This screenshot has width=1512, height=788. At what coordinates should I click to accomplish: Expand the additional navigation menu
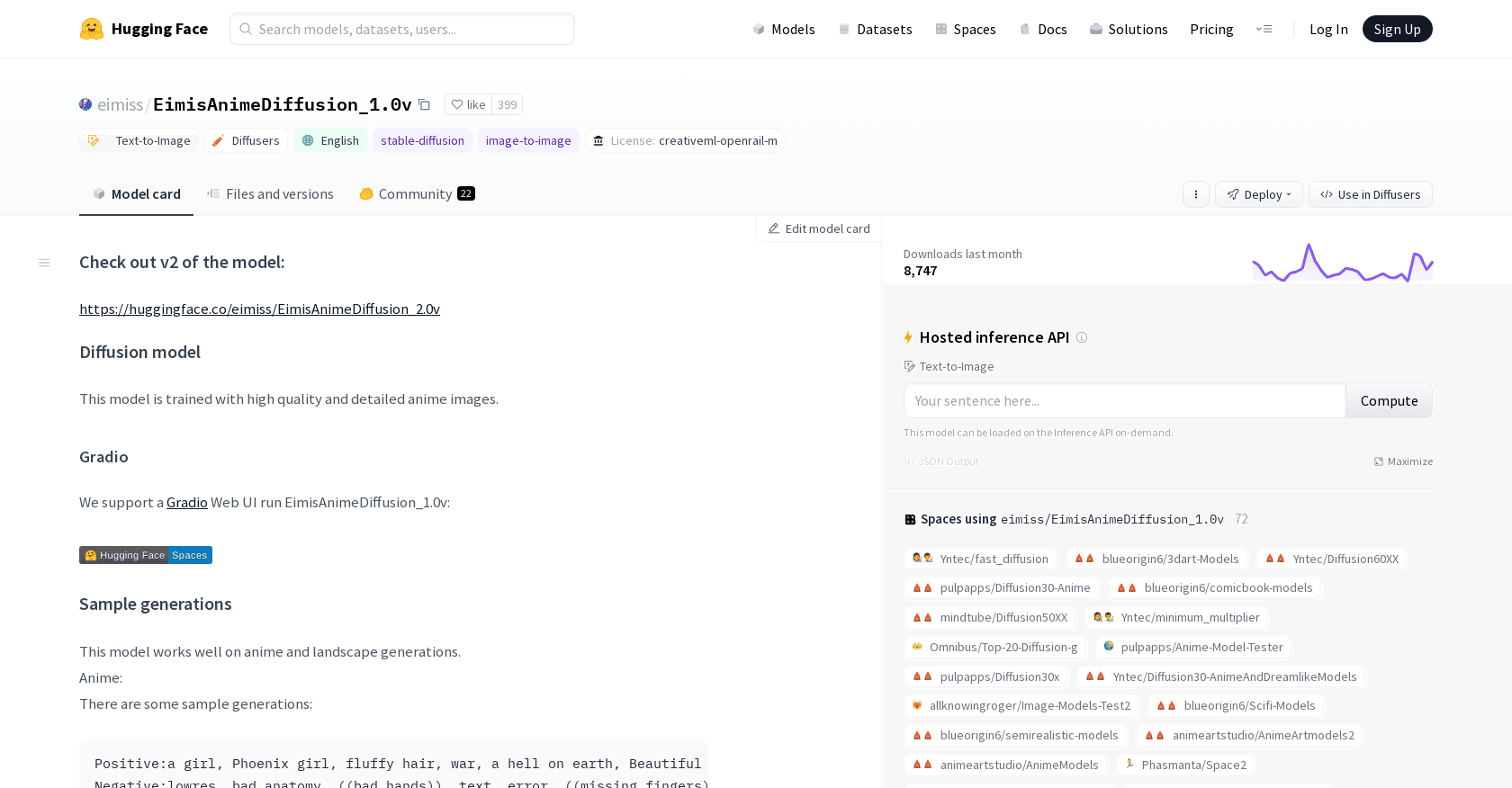tap(1264, 29)
